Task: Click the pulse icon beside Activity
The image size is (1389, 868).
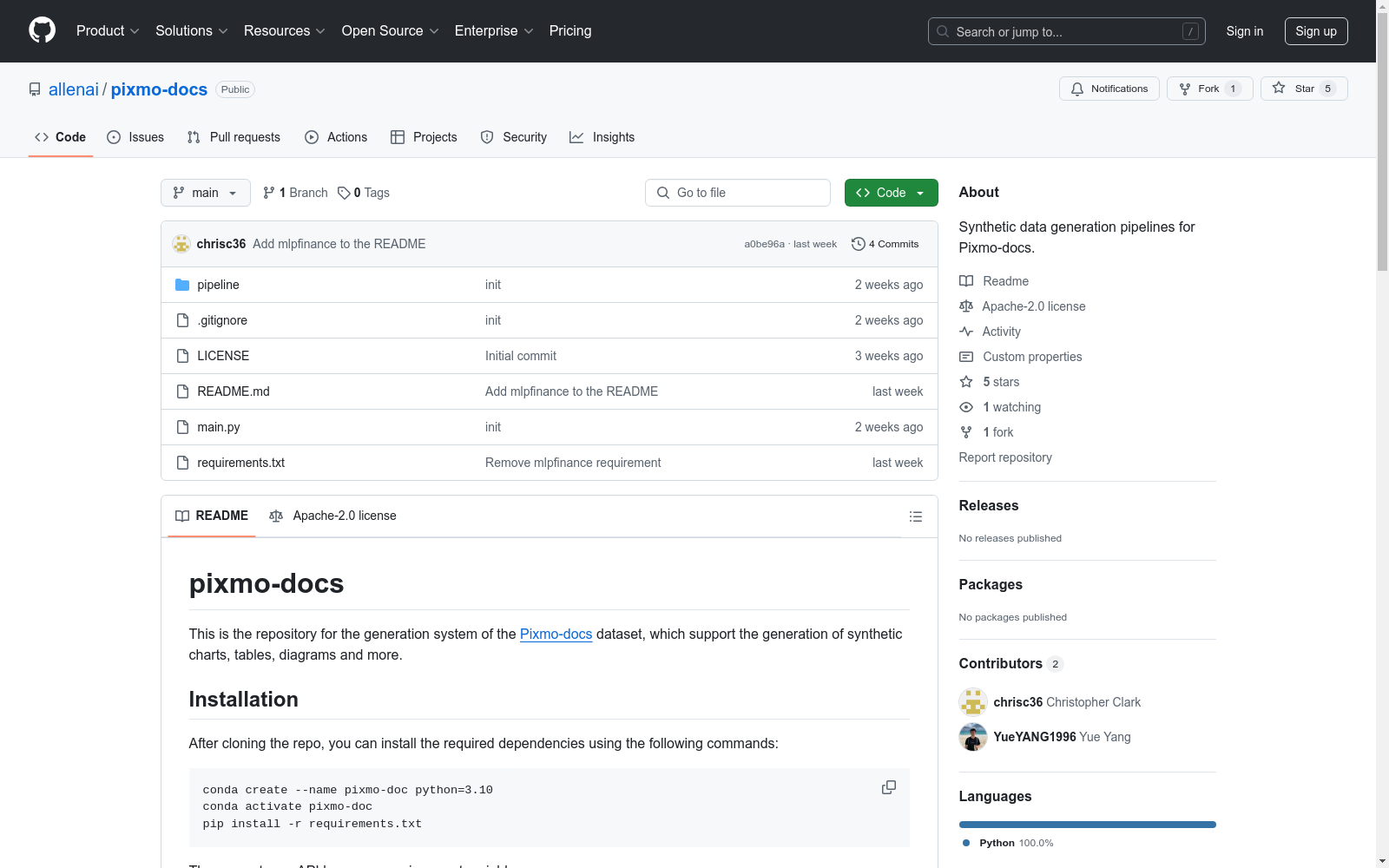Action: point(966,332)
